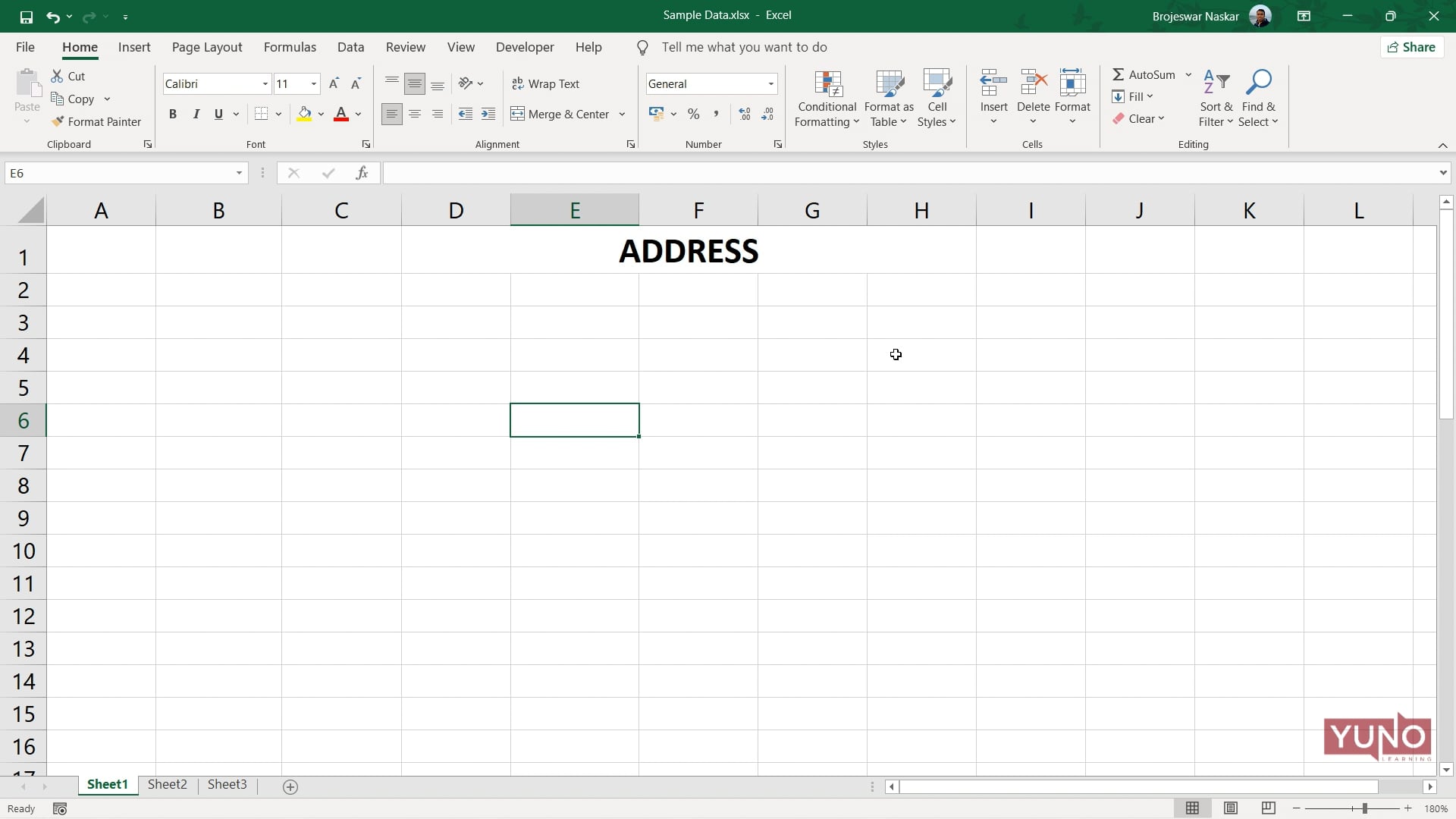1456x819 pixels.
Task: Apply the Comma Style number format
Action: coord(716,114)
